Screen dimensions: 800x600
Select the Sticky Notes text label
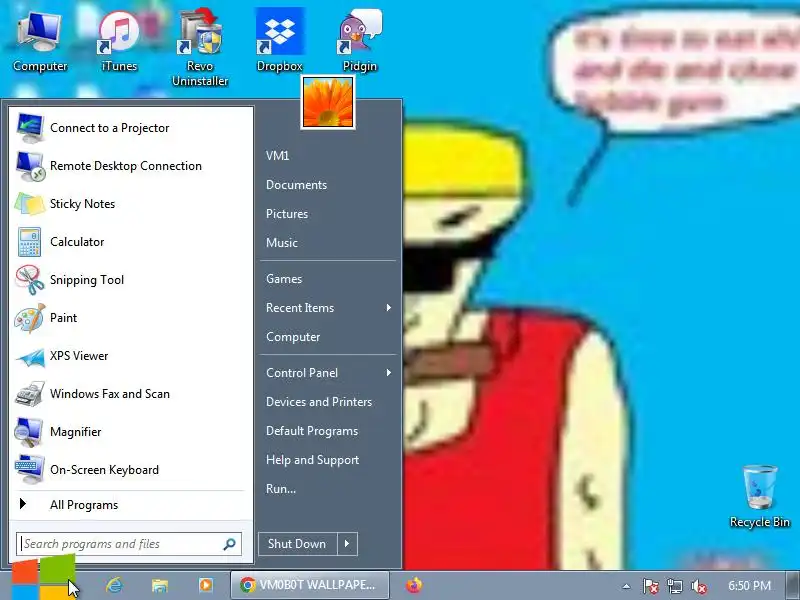point(82,204)
